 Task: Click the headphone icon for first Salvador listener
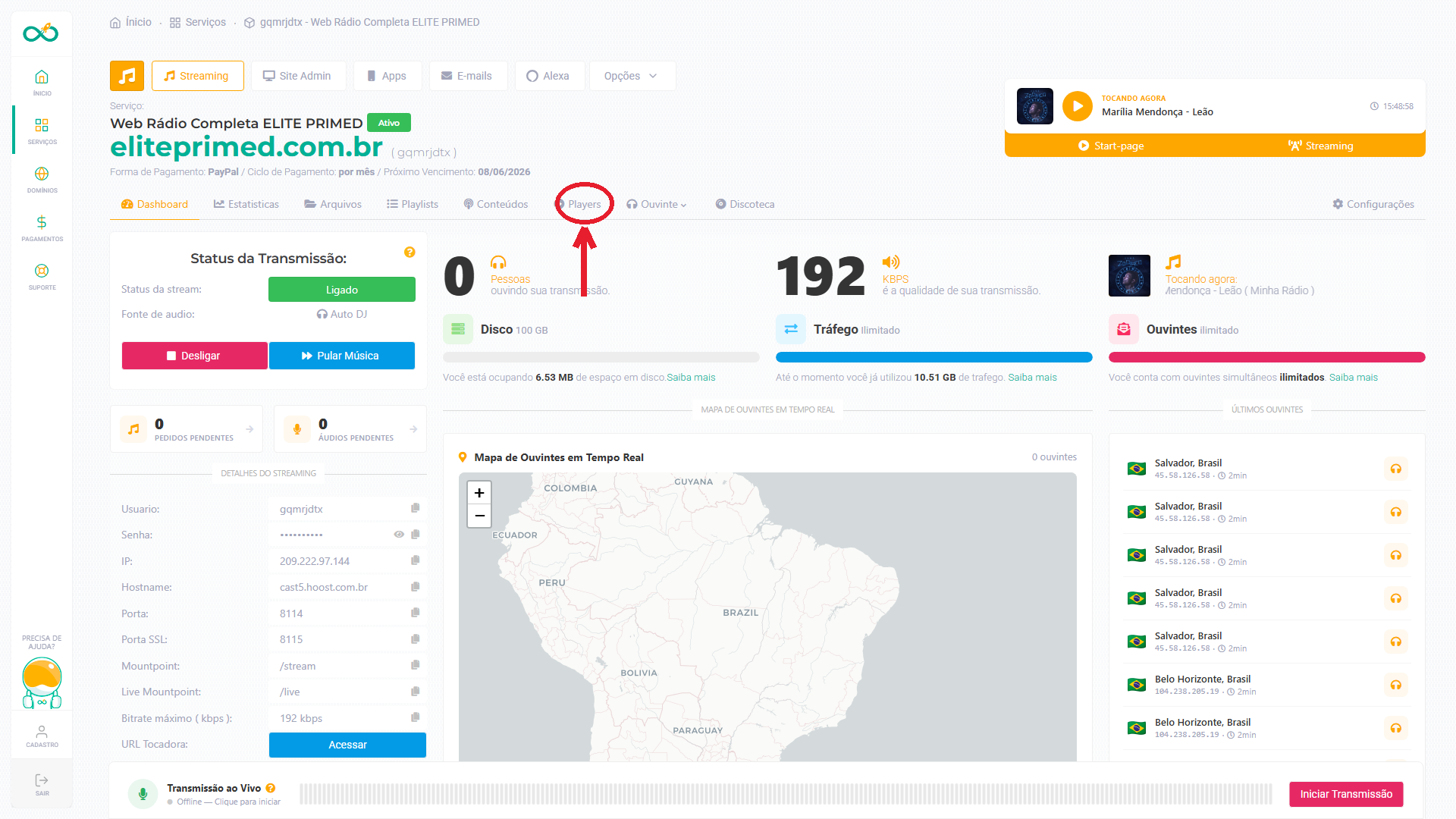click(x=1395, y=469)
